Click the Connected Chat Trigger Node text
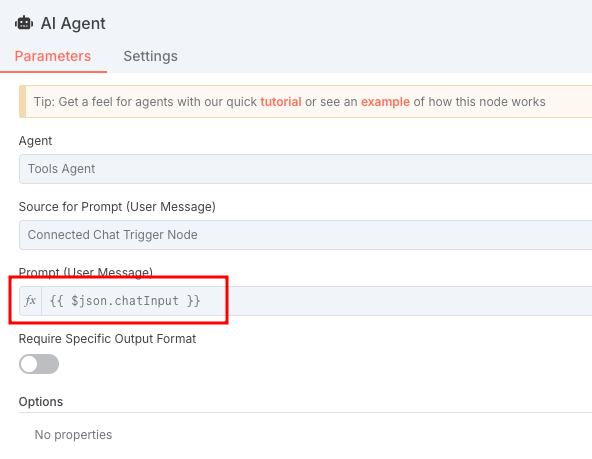 [113, 235]
